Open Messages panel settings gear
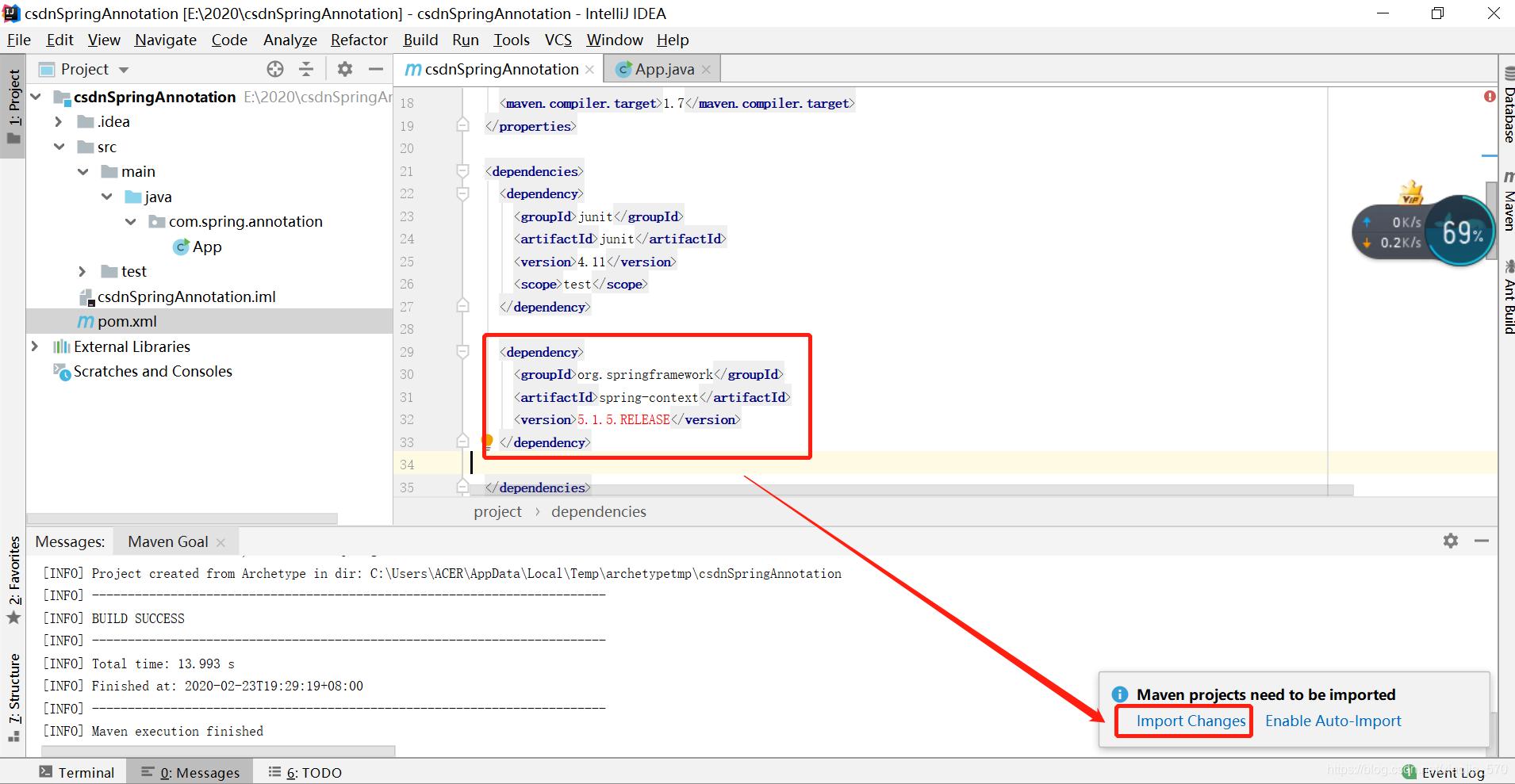 (x=1451, y=541)
